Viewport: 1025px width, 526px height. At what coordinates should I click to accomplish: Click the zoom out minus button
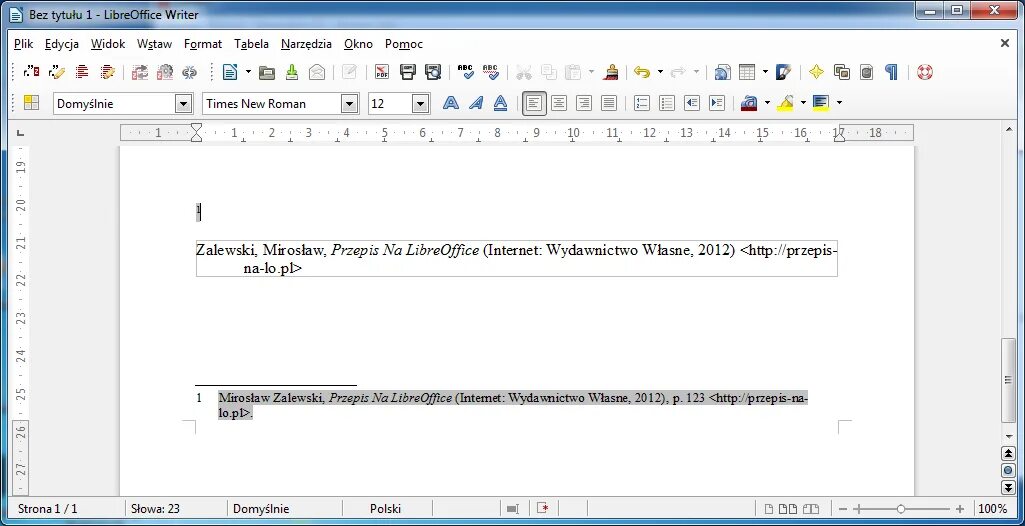click(x=843, y=509)
